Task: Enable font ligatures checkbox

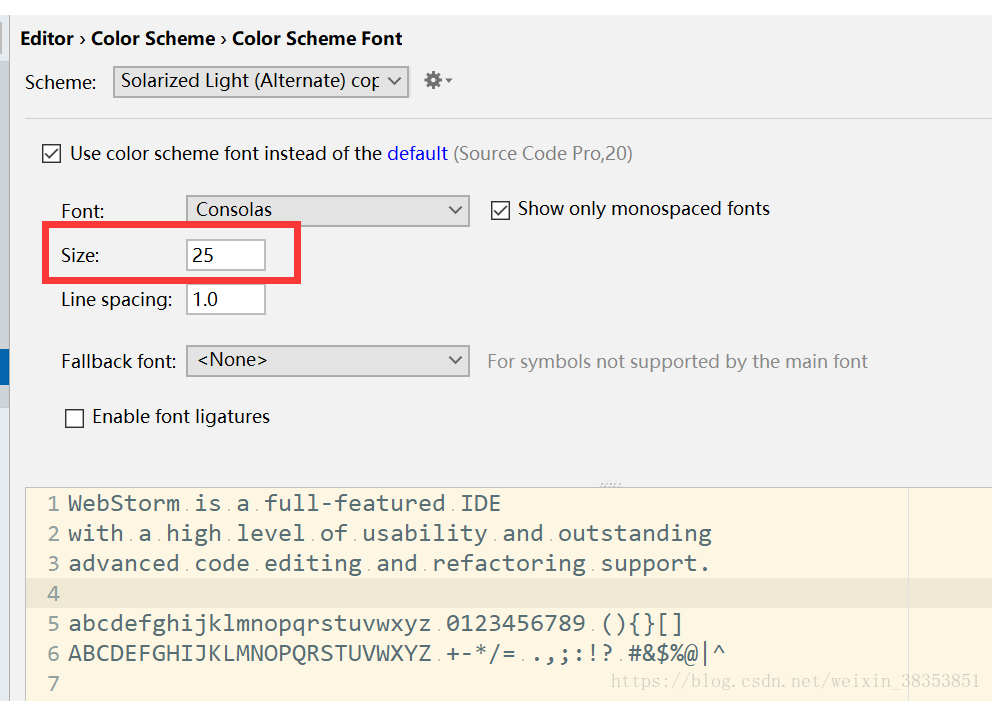Action: tap(74, 418)
